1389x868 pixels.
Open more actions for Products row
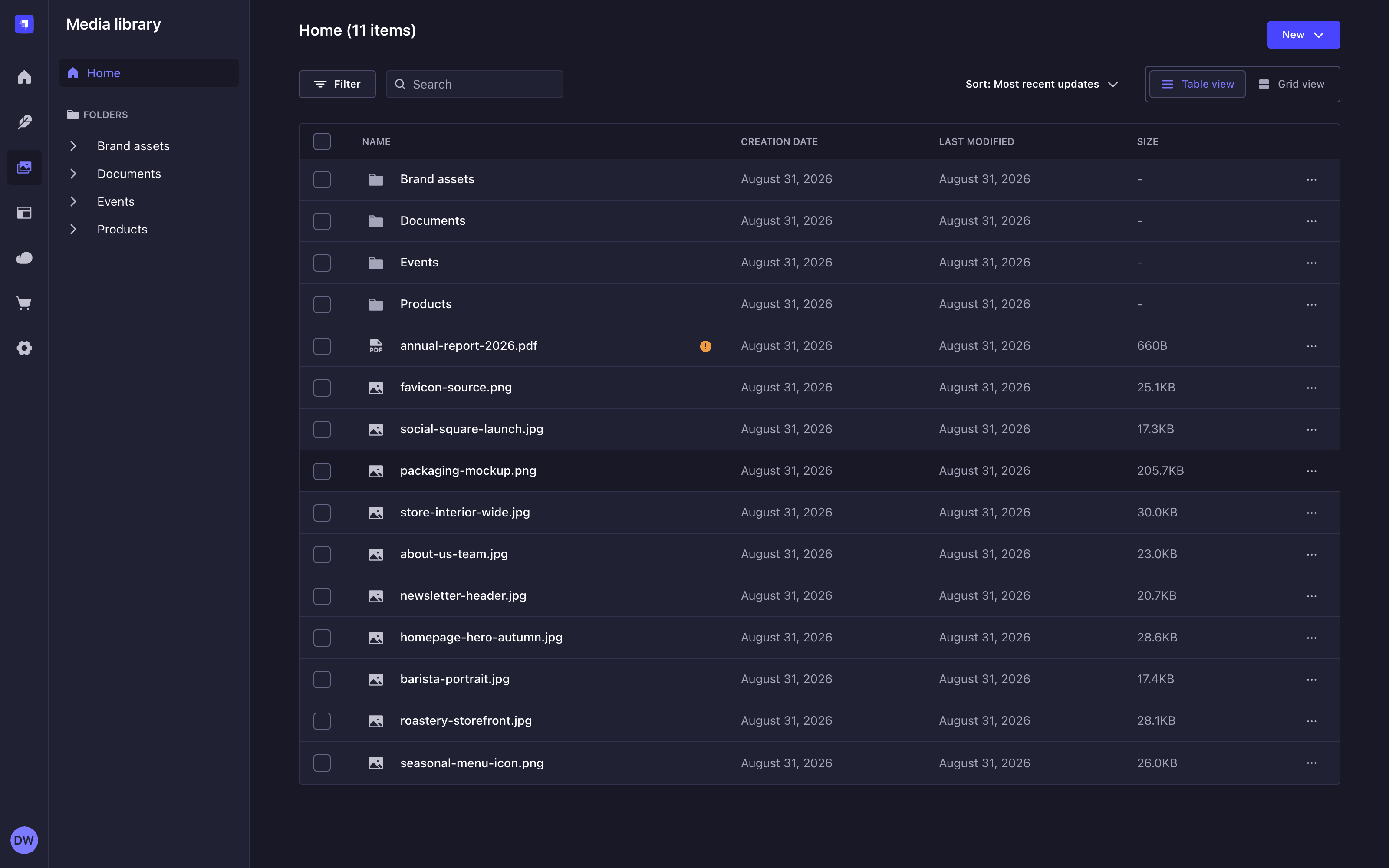pos(1311,304)
